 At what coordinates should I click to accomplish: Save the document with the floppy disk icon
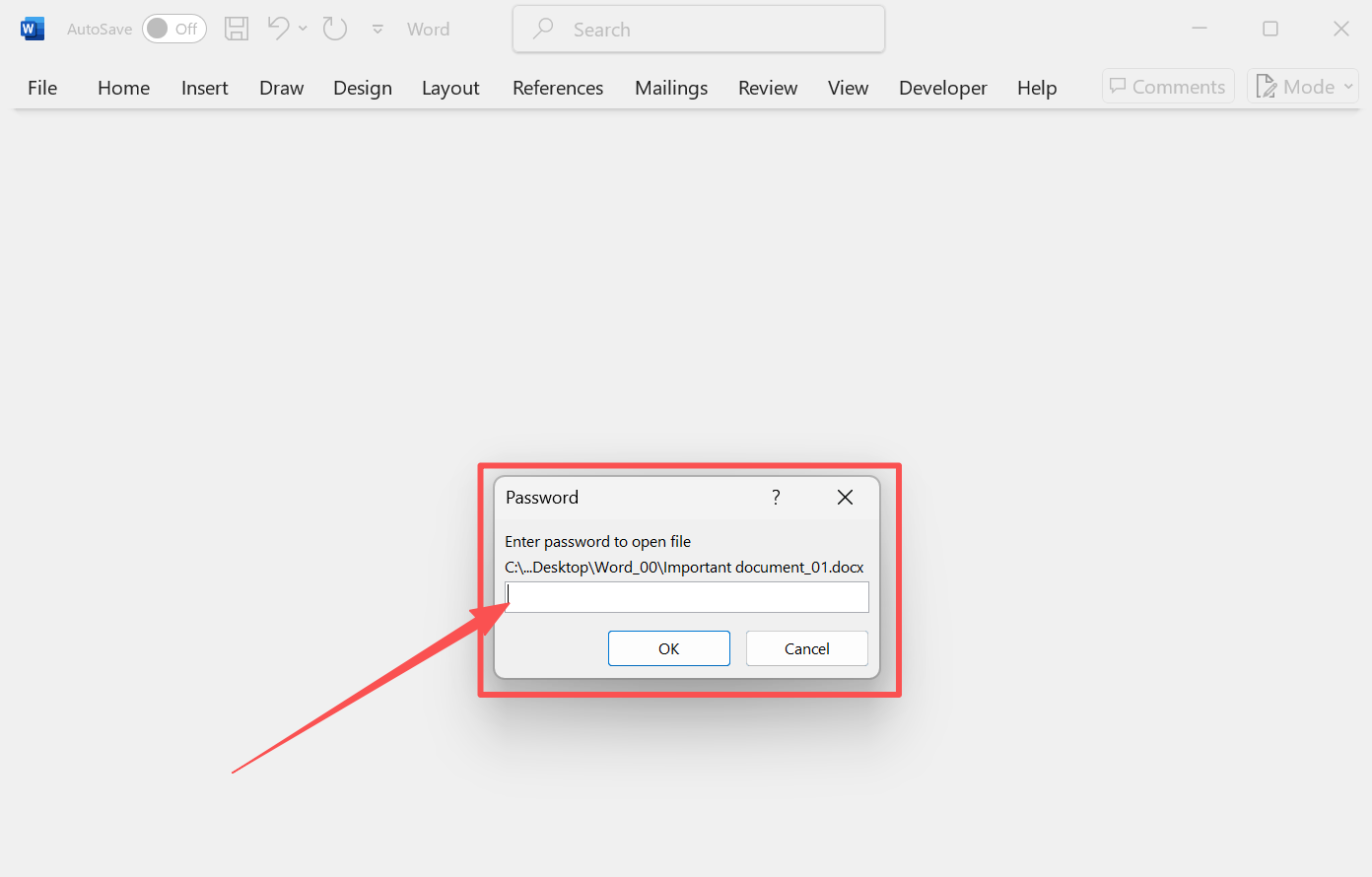pos(237,29)
